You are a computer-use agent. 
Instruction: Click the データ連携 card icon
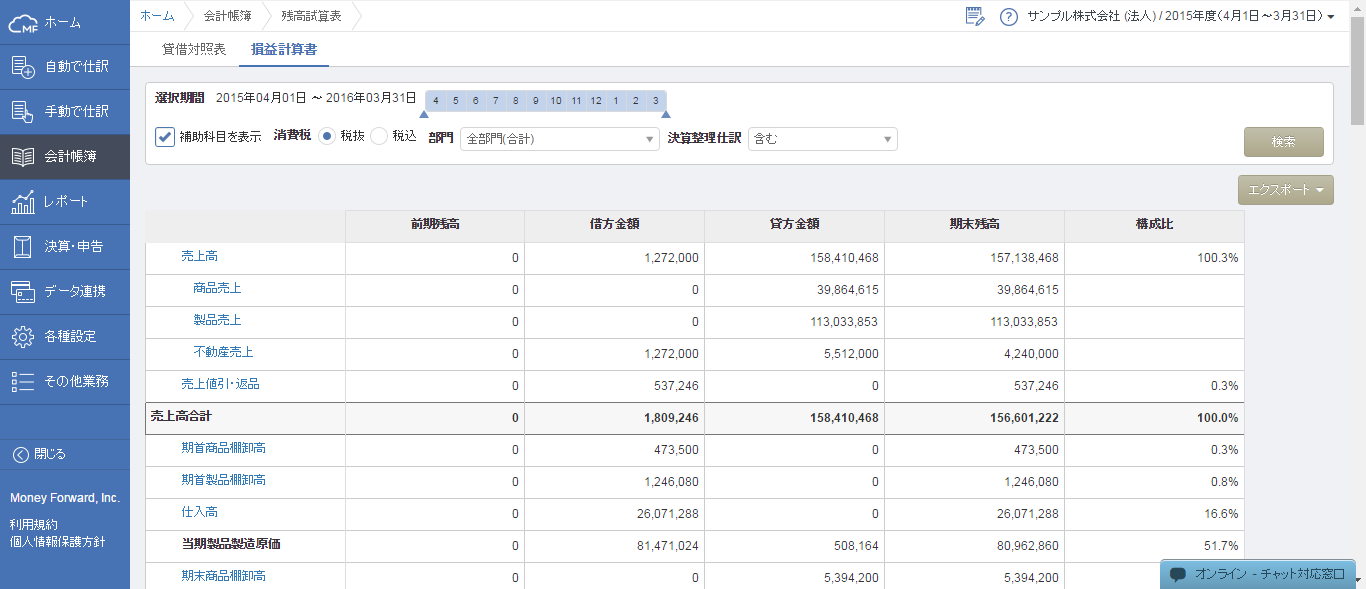(23, 292)
